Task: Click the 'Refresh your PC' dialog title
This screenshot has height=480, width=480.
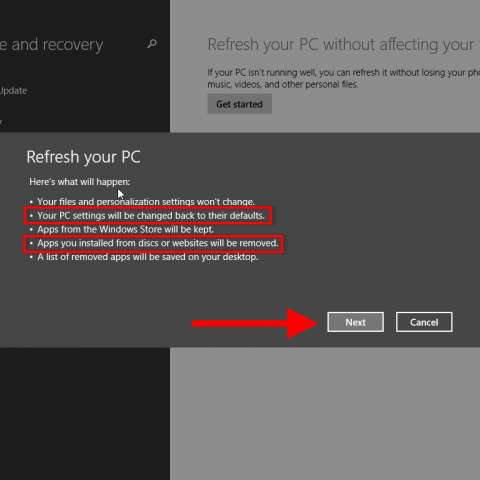Action: pos(83,157)
